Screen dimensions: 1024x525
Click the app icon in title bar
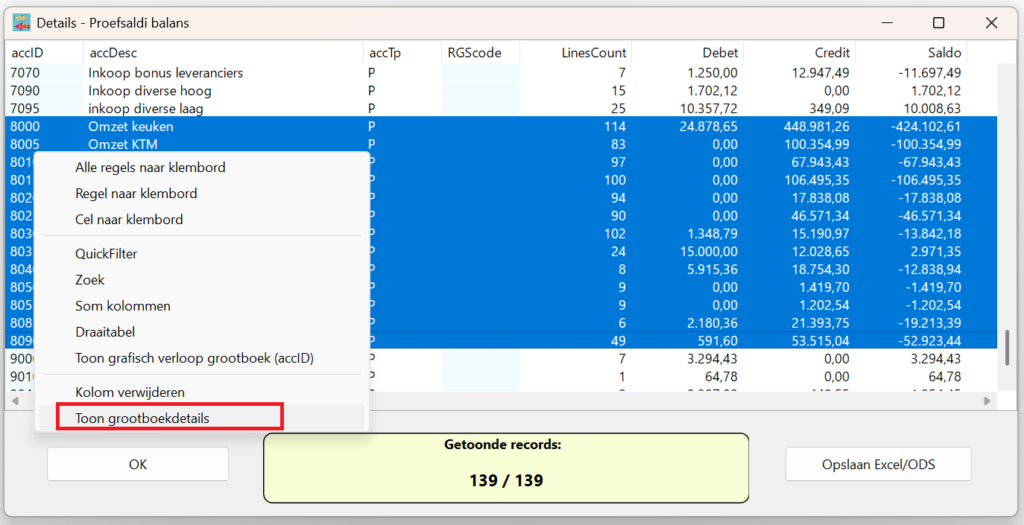[x=21, y=22]
